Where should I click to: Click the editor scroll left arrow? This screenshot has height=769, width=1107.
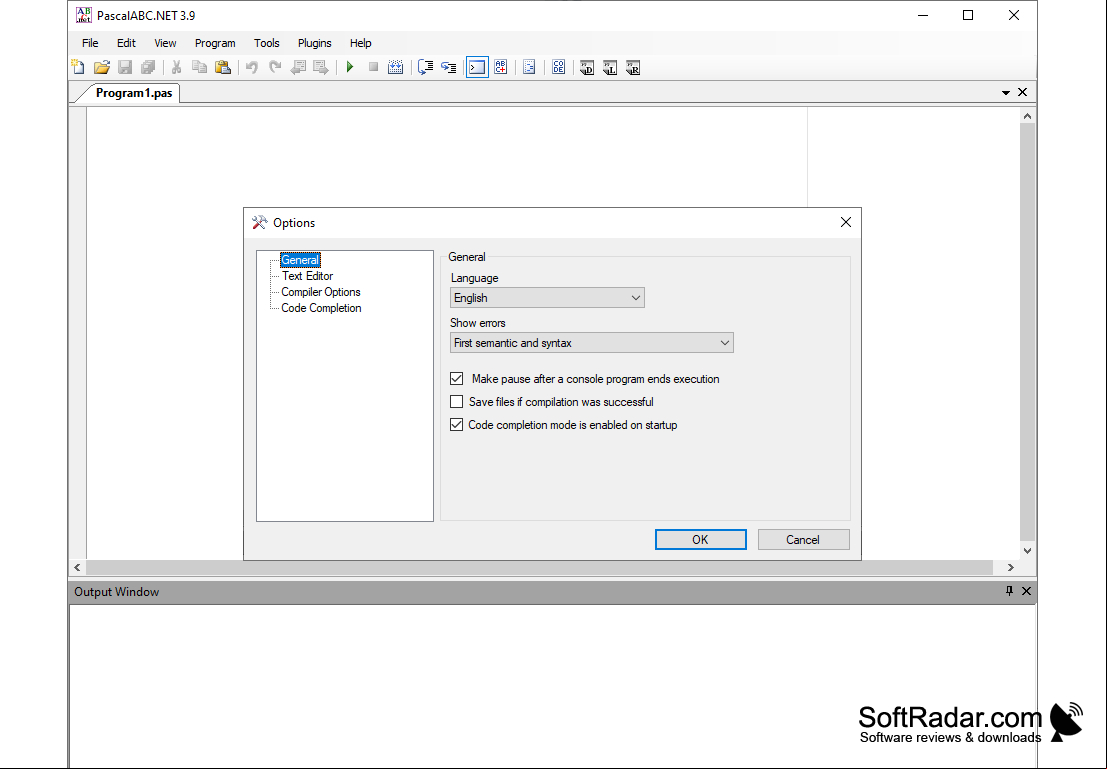coord(78,567)
